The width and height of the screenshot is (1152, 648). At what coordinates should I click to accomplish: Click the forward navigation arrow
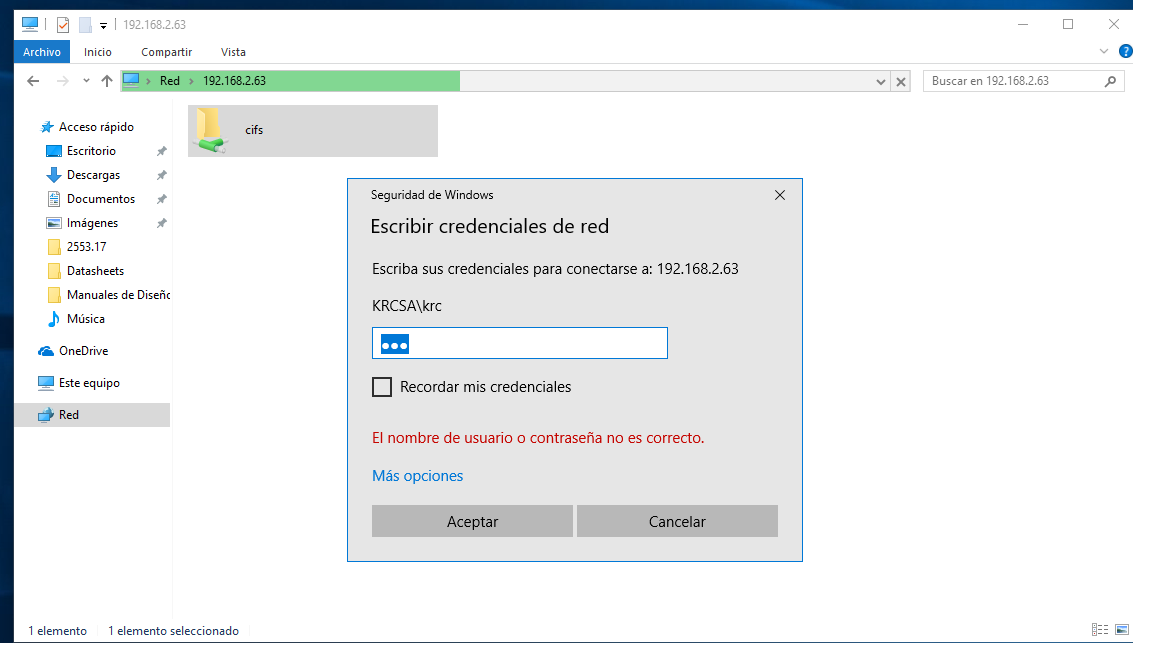pos(62,81)
